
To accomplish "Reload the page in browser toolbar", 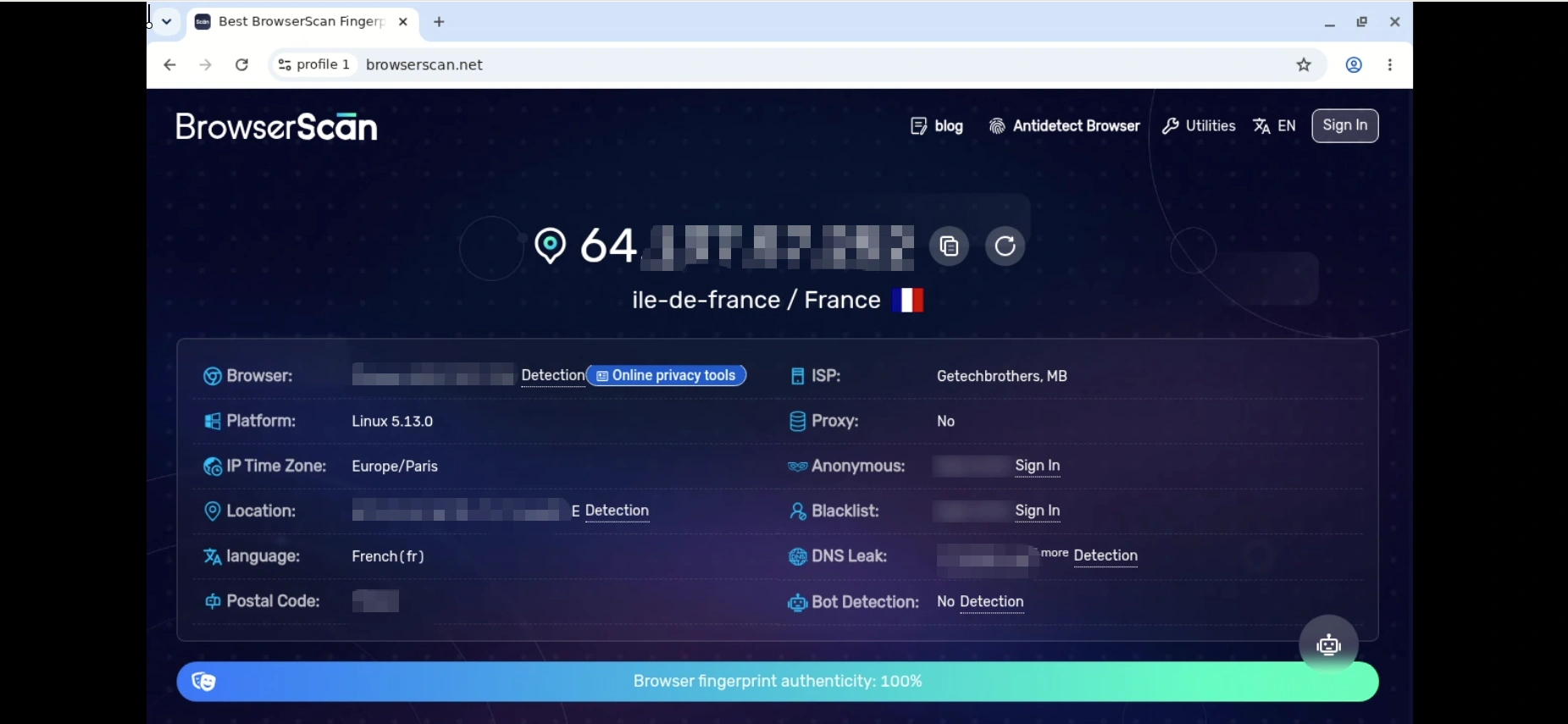I will point(241,64).
